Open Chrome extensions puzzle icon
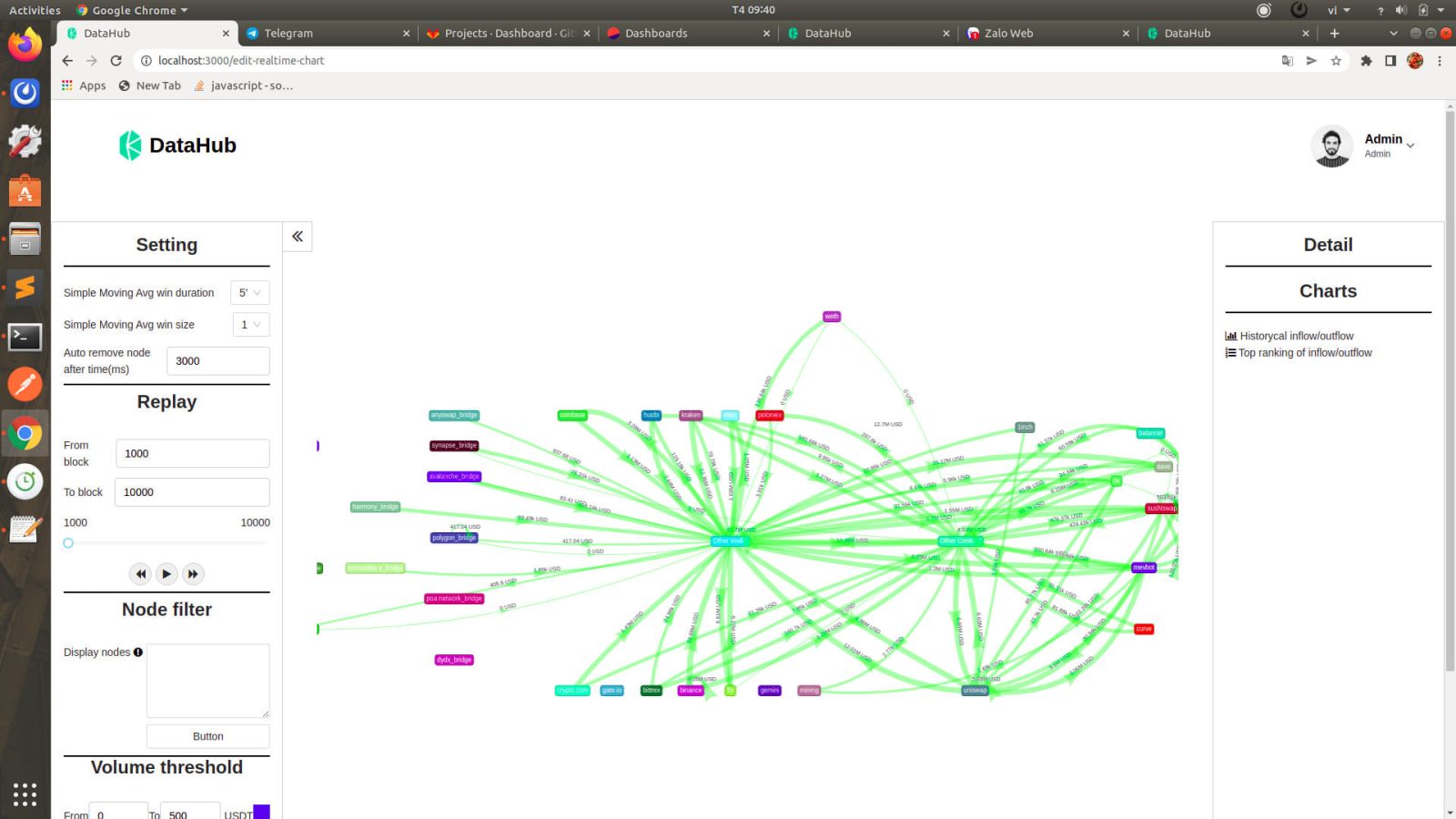This screenshot has width=1456, height=819. click(x=1366, y=61)
